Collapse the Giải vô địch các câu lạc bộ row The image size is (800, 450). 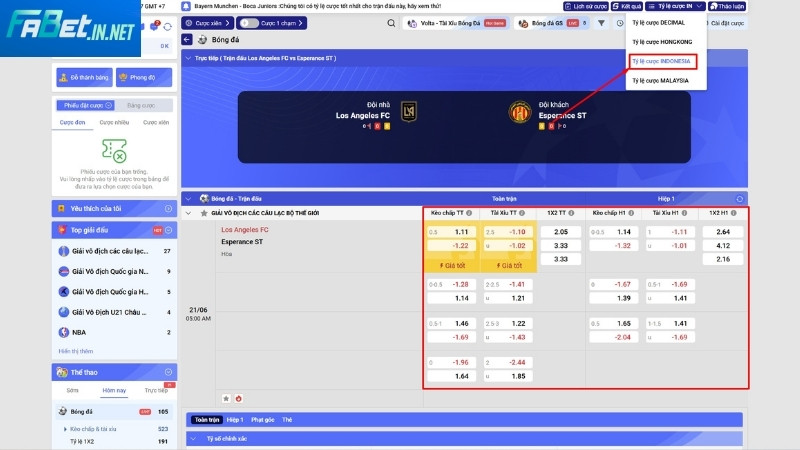tap(188, 213)
